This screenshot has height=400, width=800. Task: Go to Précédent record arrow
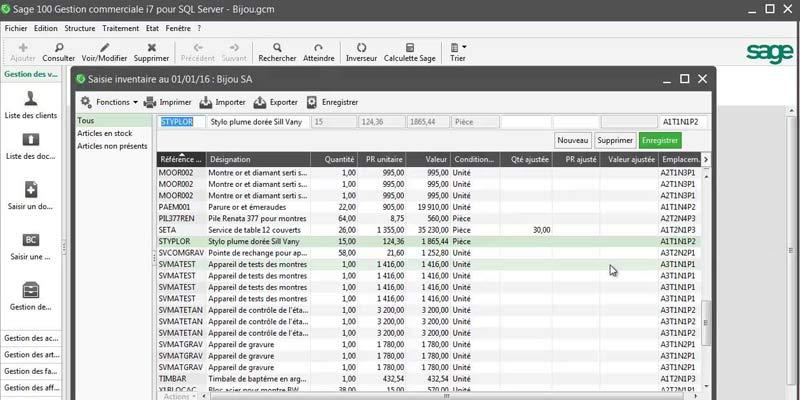coord(198,47)
